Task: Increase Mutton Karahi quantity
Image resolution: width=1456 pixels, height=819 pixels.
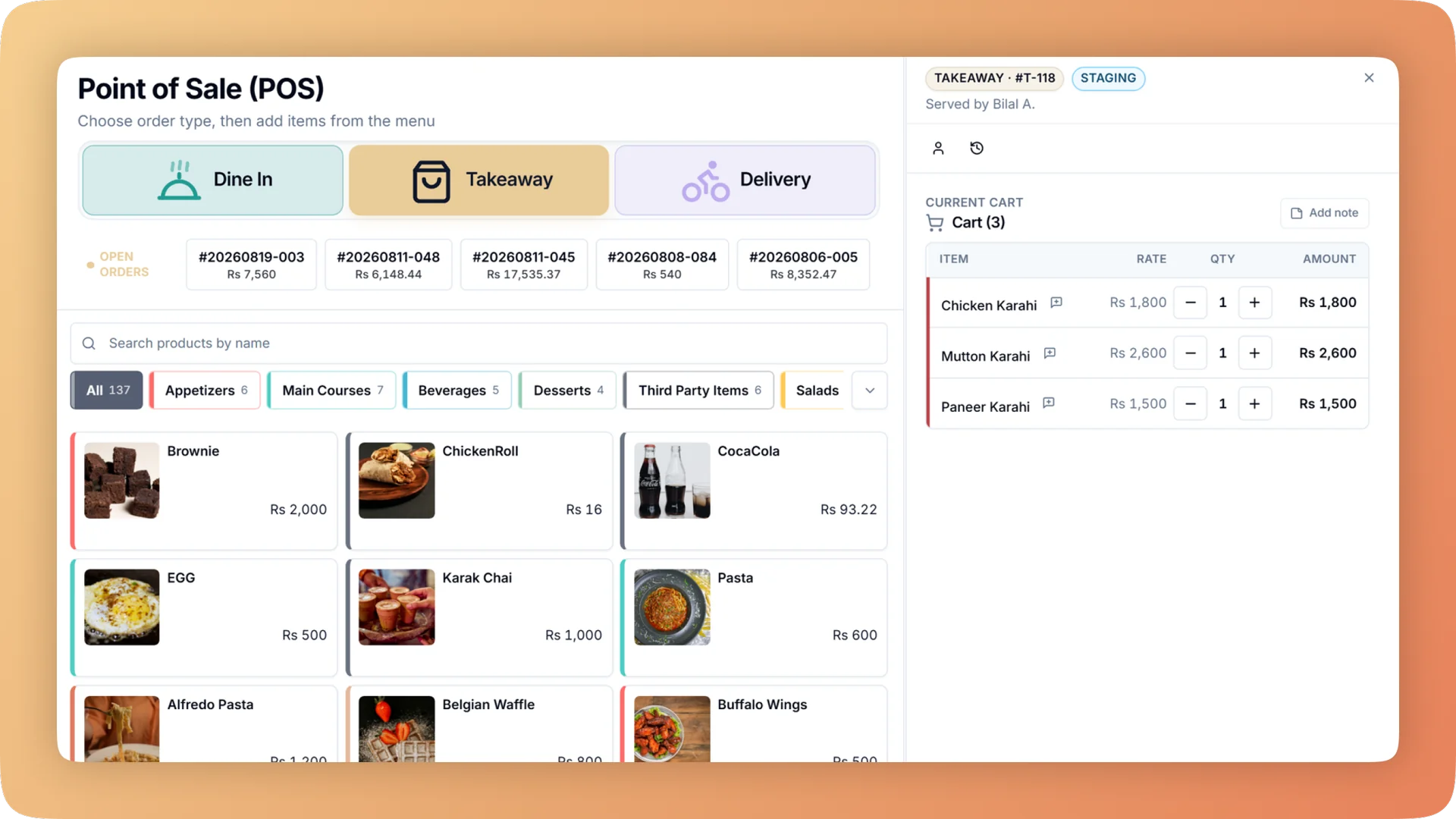Action: pos(1254,353)
